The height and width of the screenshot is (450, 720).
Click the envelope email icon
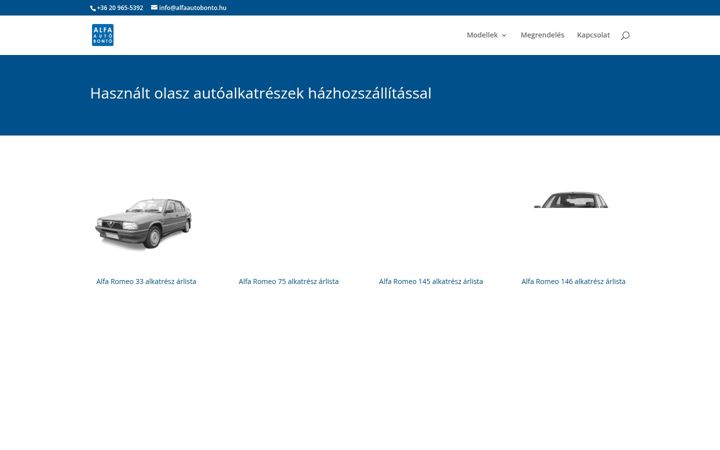click(154, 7)
